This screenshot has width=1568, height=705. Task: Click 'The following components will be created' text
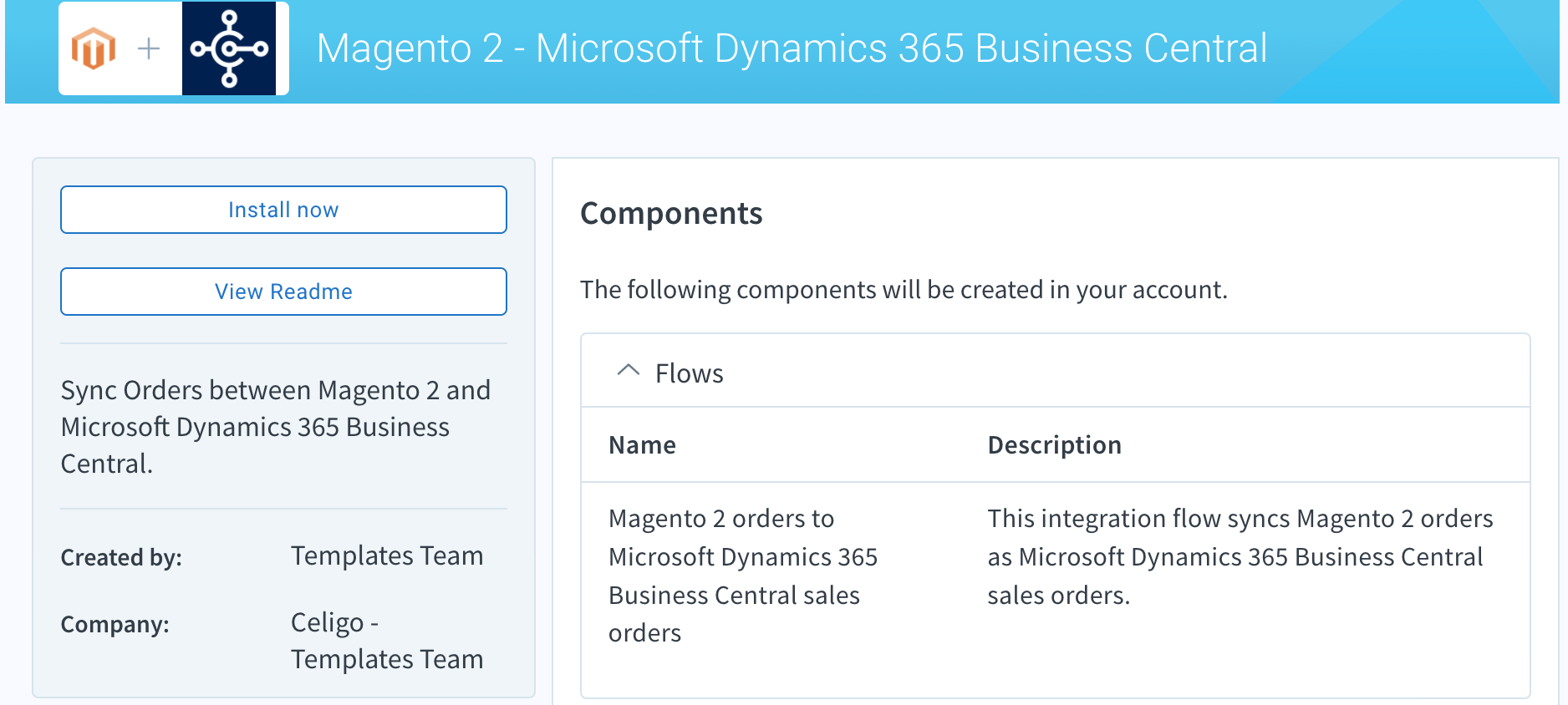click(904, 290)
